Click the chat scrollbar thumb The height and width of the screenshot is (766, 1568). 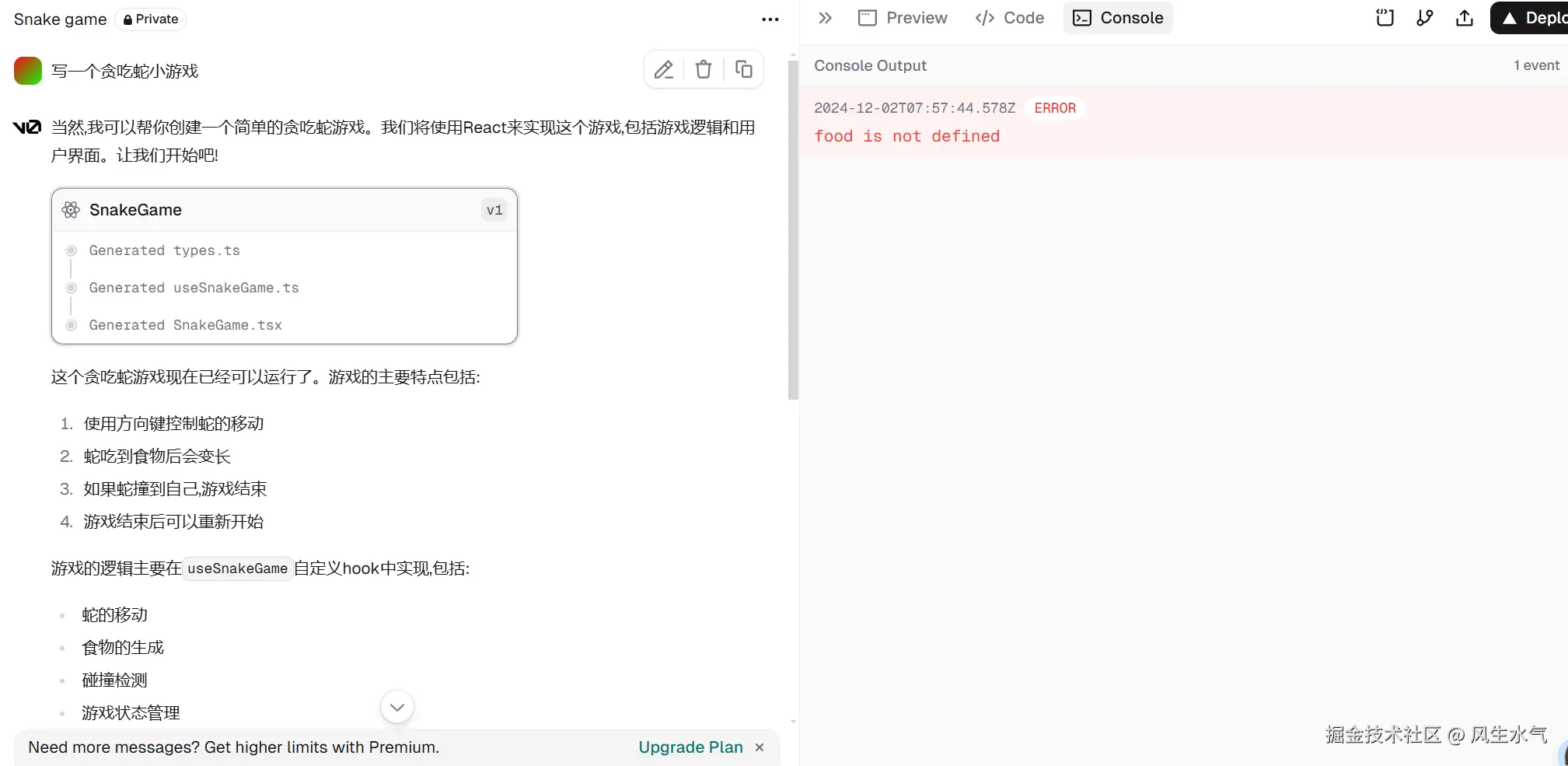[x=793, y=229]
